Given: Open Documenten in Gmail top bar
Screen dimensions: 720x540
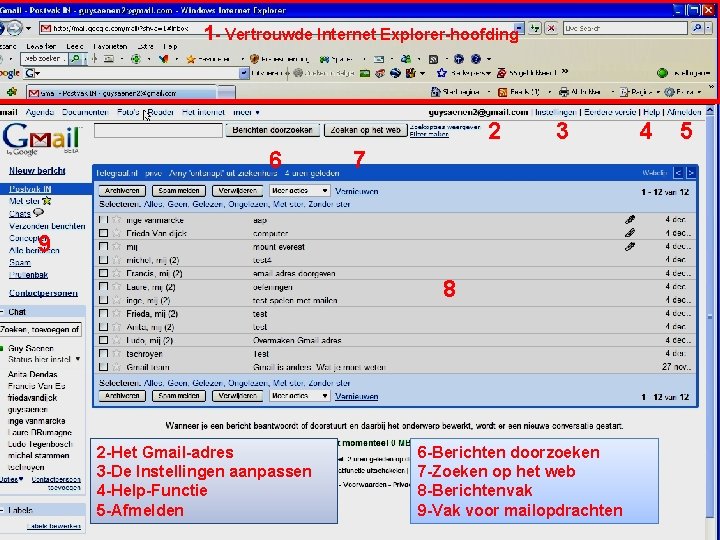Looking at the screenshot, I should [x=85, y=112].
